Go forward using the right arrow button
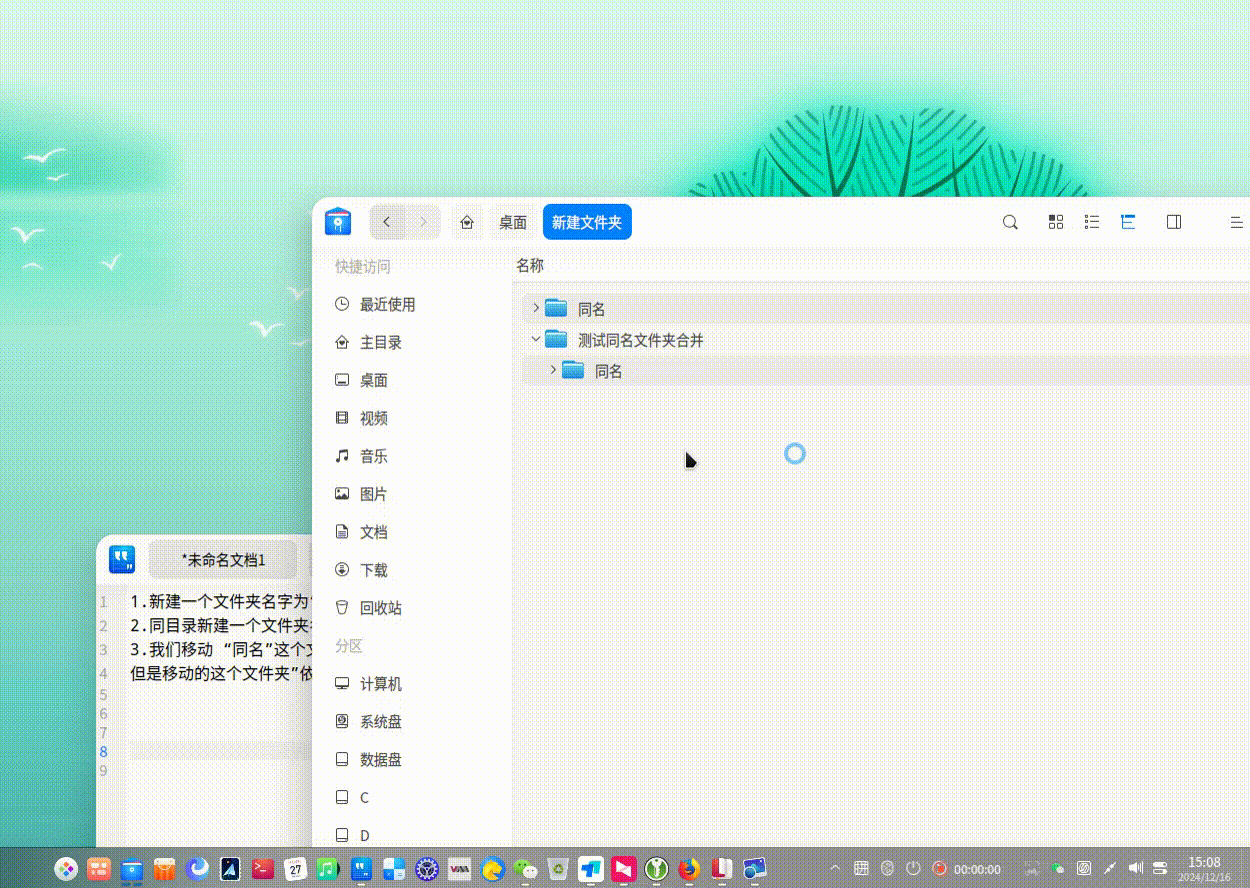This screenshot has width=1250, height=888. pyautogui.click(x=424, y=222)
